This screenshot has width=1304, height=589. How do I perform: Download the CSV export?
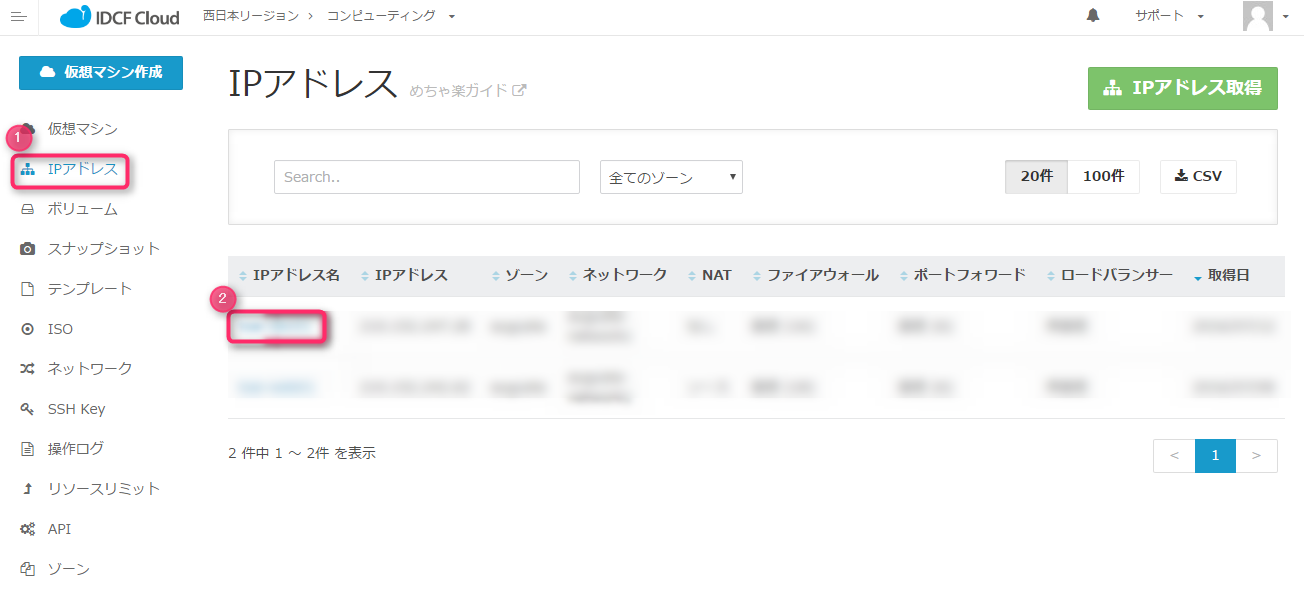pyautogui.click(x=1198, y=176)
